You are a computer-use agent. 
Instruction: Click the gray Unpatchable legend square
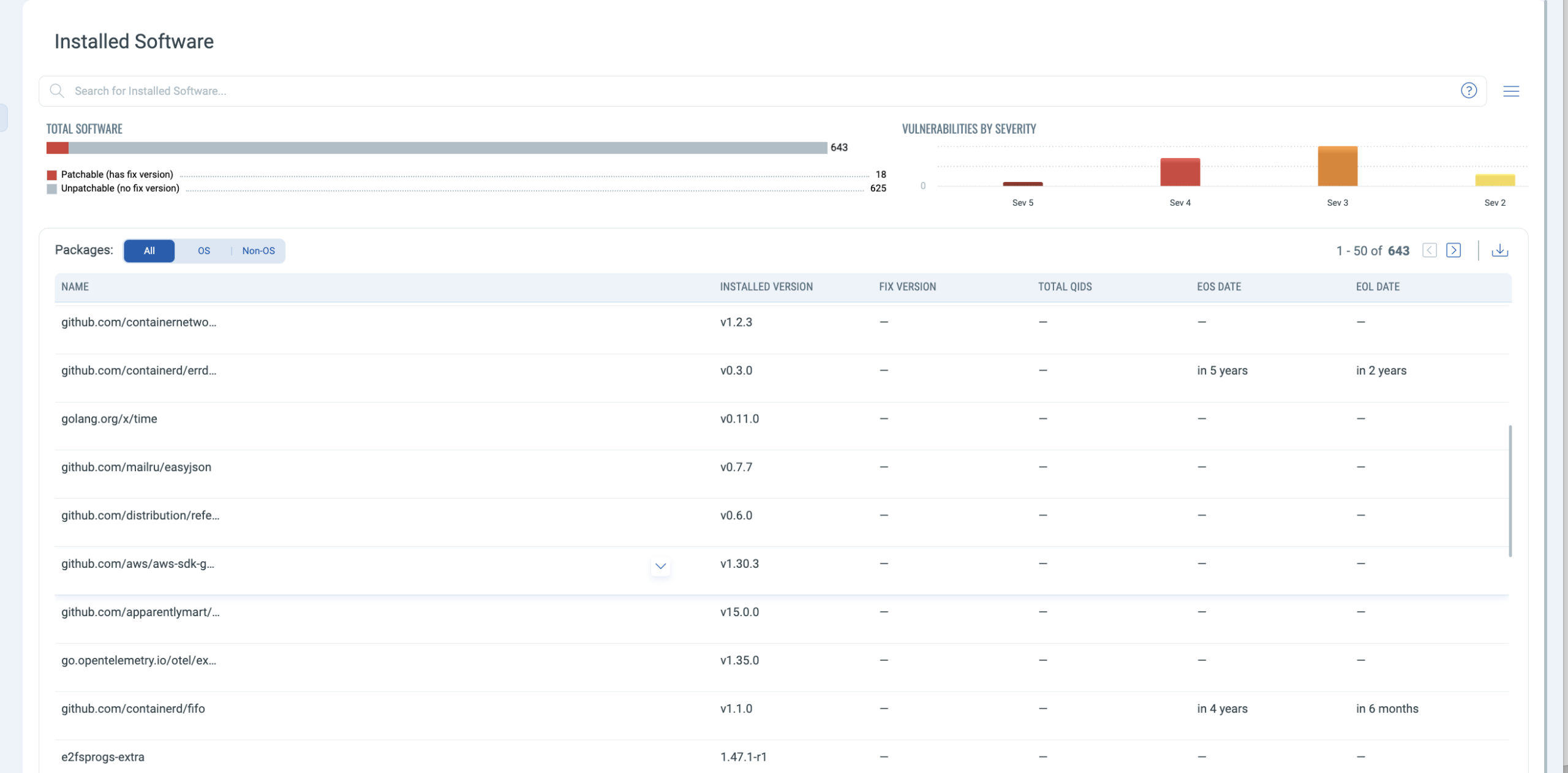coord(52,189)
